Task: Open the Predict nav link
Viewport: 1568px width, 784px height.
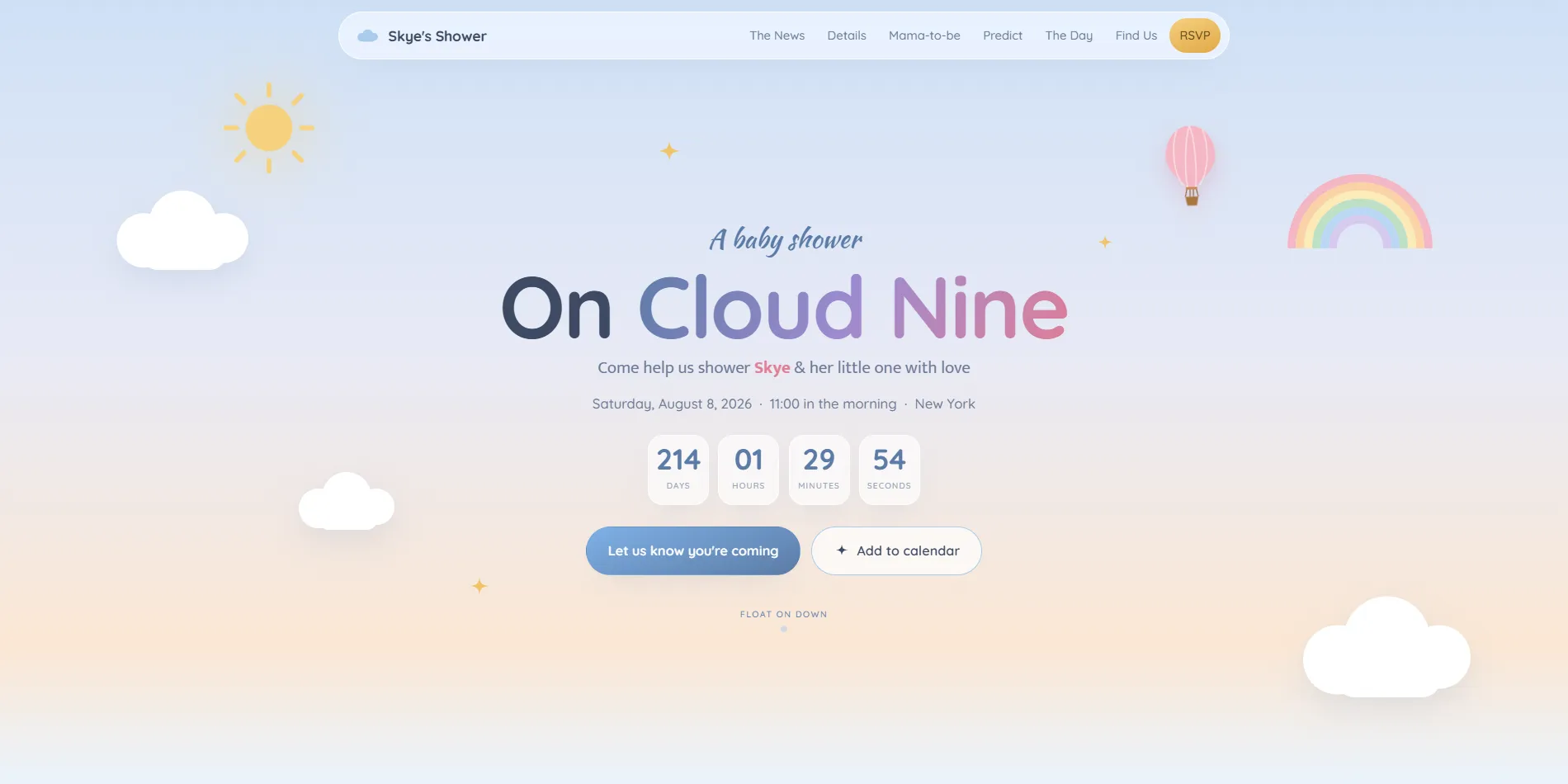Action: [x=1003, y=35]
